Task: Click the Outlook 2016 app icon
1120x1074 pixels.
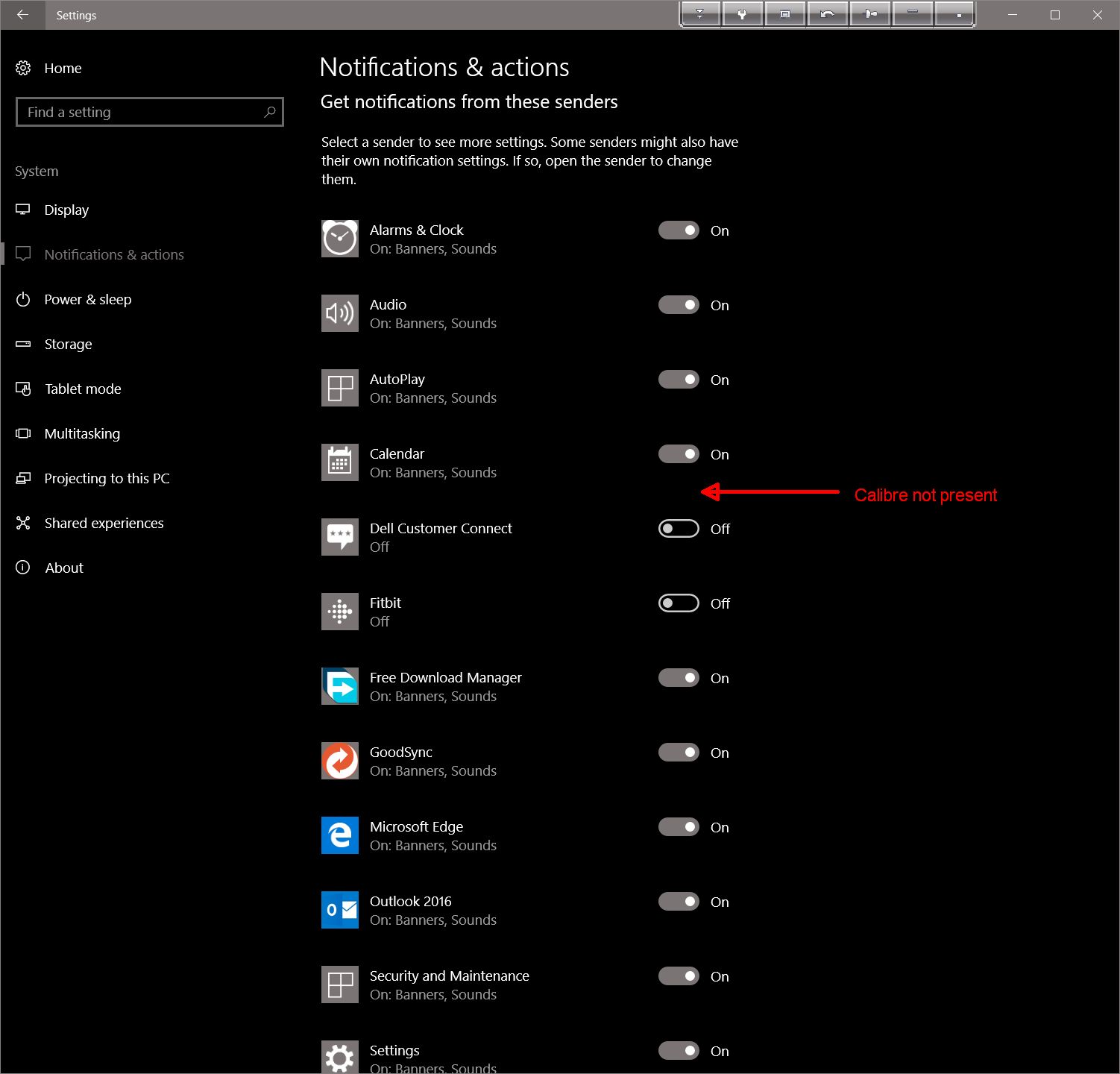Action: [340, 910]
